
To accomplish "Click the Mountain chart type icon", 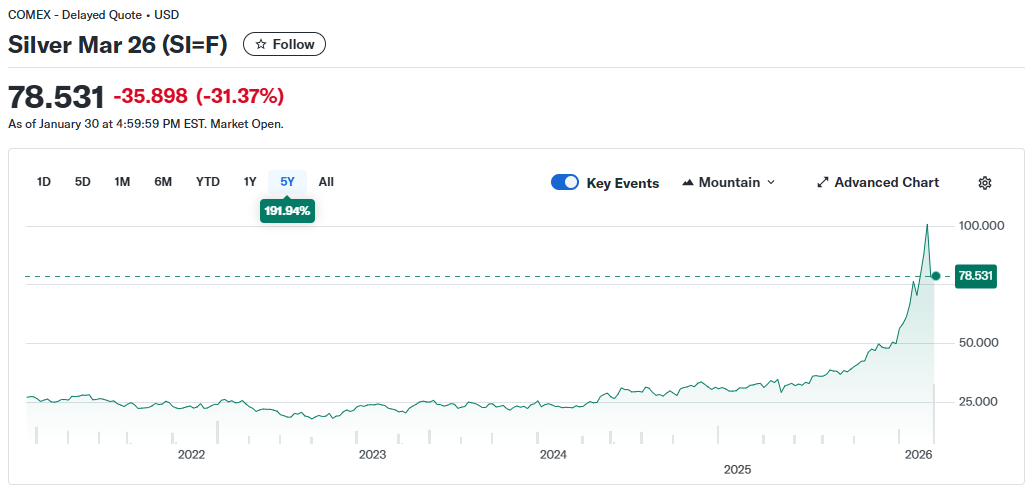I will [688, 182].
